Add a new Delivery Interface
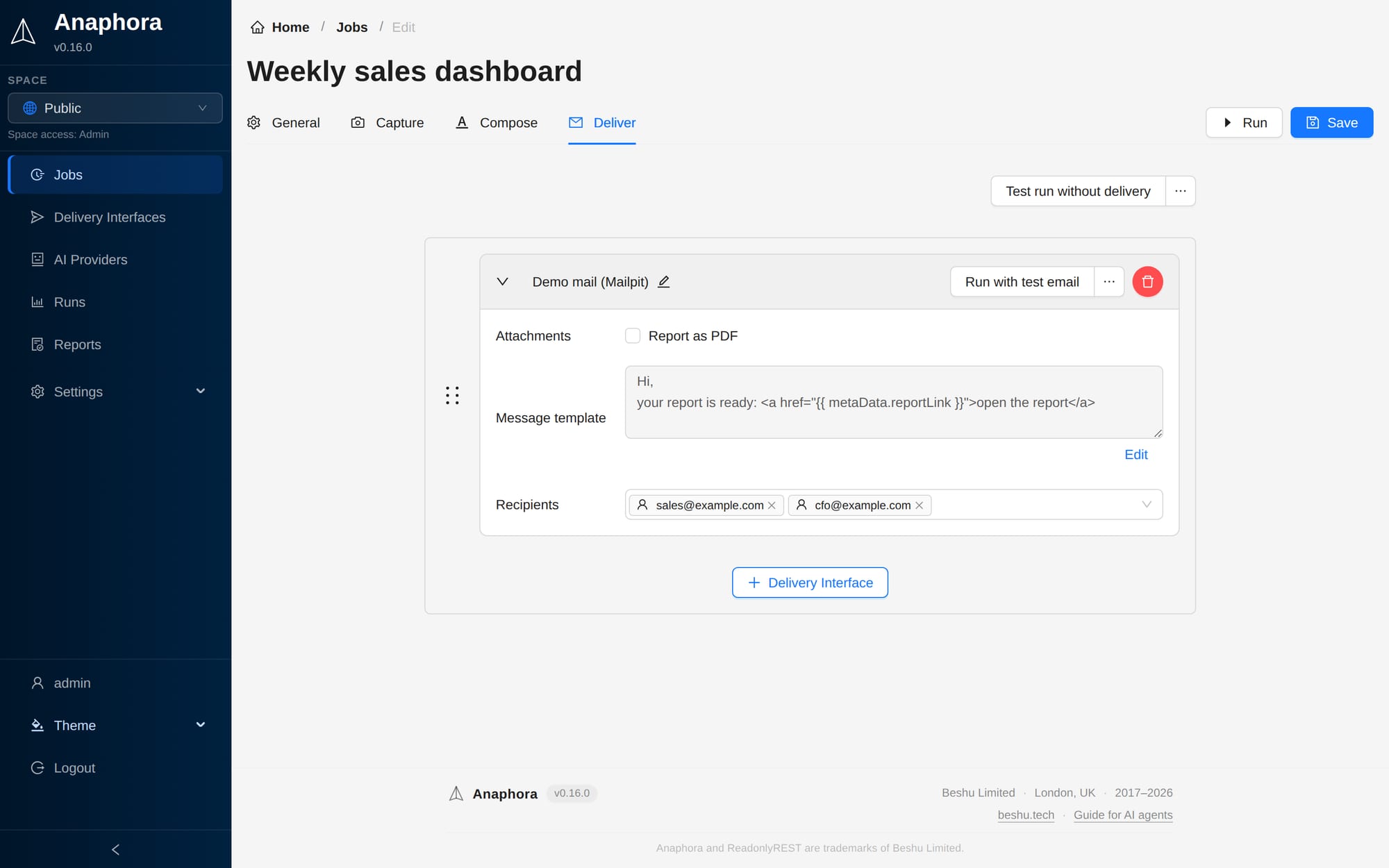 tap(810, 583)
